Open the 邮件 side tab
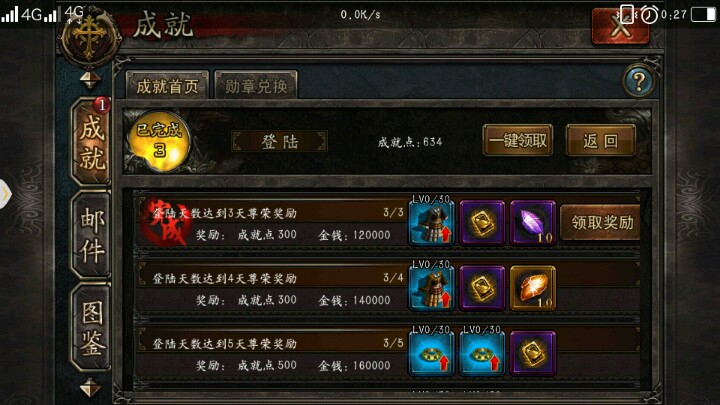This screenshot has height=405, width=720. click(91, 235)
